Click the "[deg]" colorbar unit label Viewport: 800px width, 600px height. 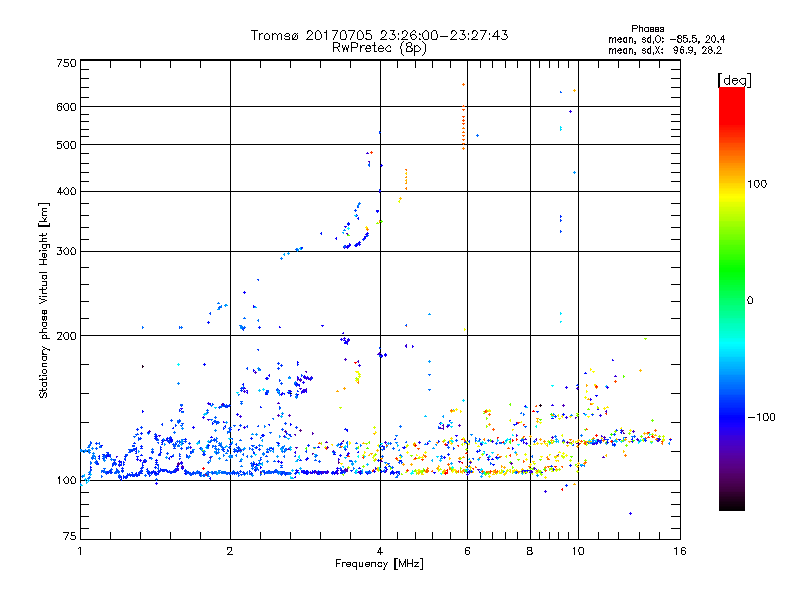tap(734, 80)
